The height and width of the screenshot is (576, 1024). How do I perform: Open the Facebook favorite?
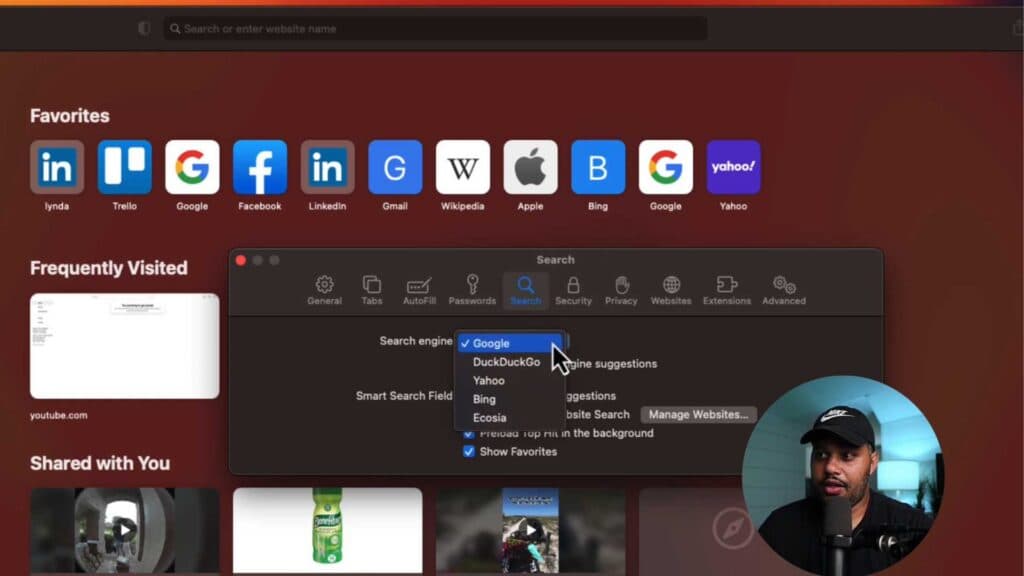pyautogui.click(x=260, y=167)
